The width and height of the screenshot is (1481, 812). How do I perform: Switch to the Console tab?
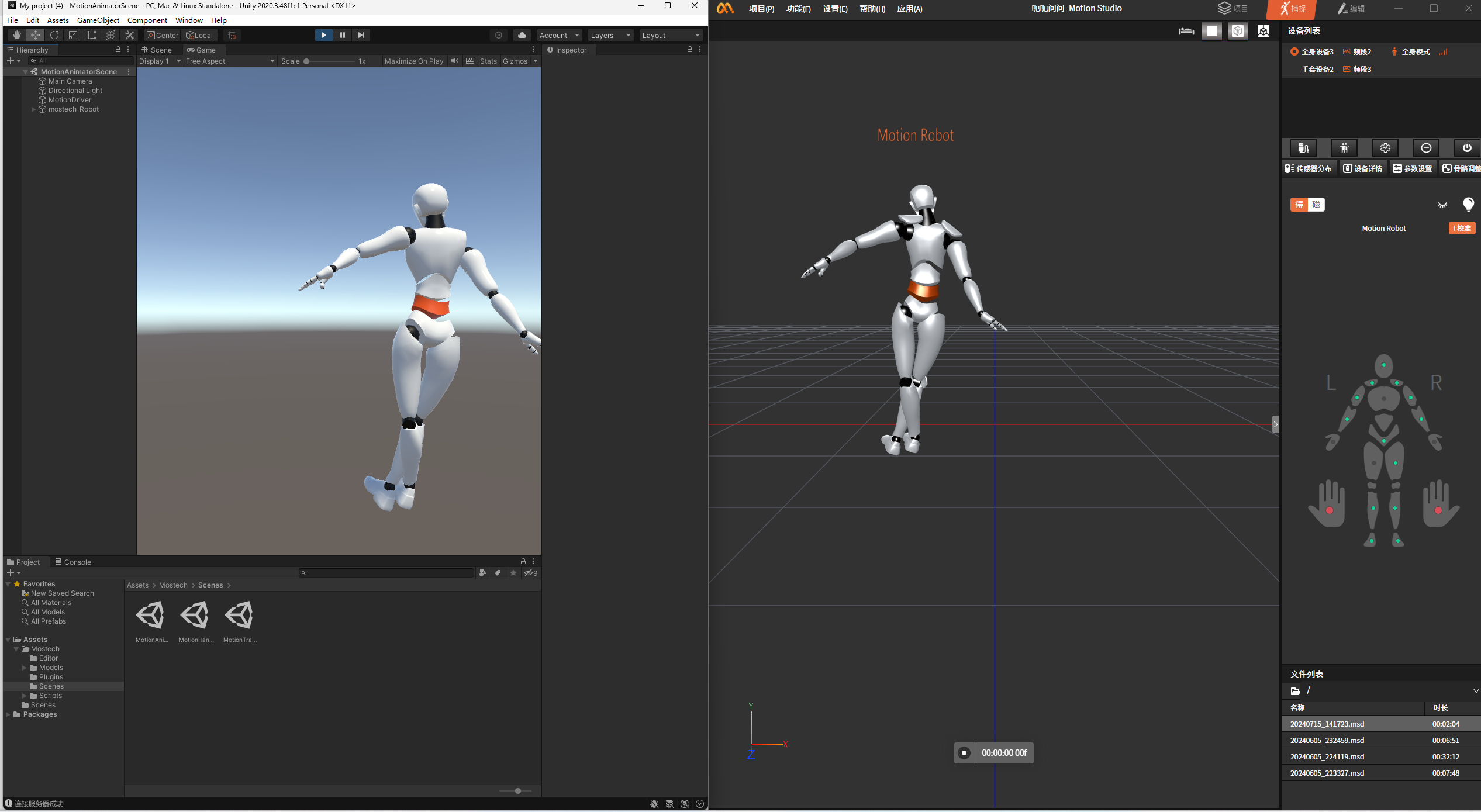73,562
